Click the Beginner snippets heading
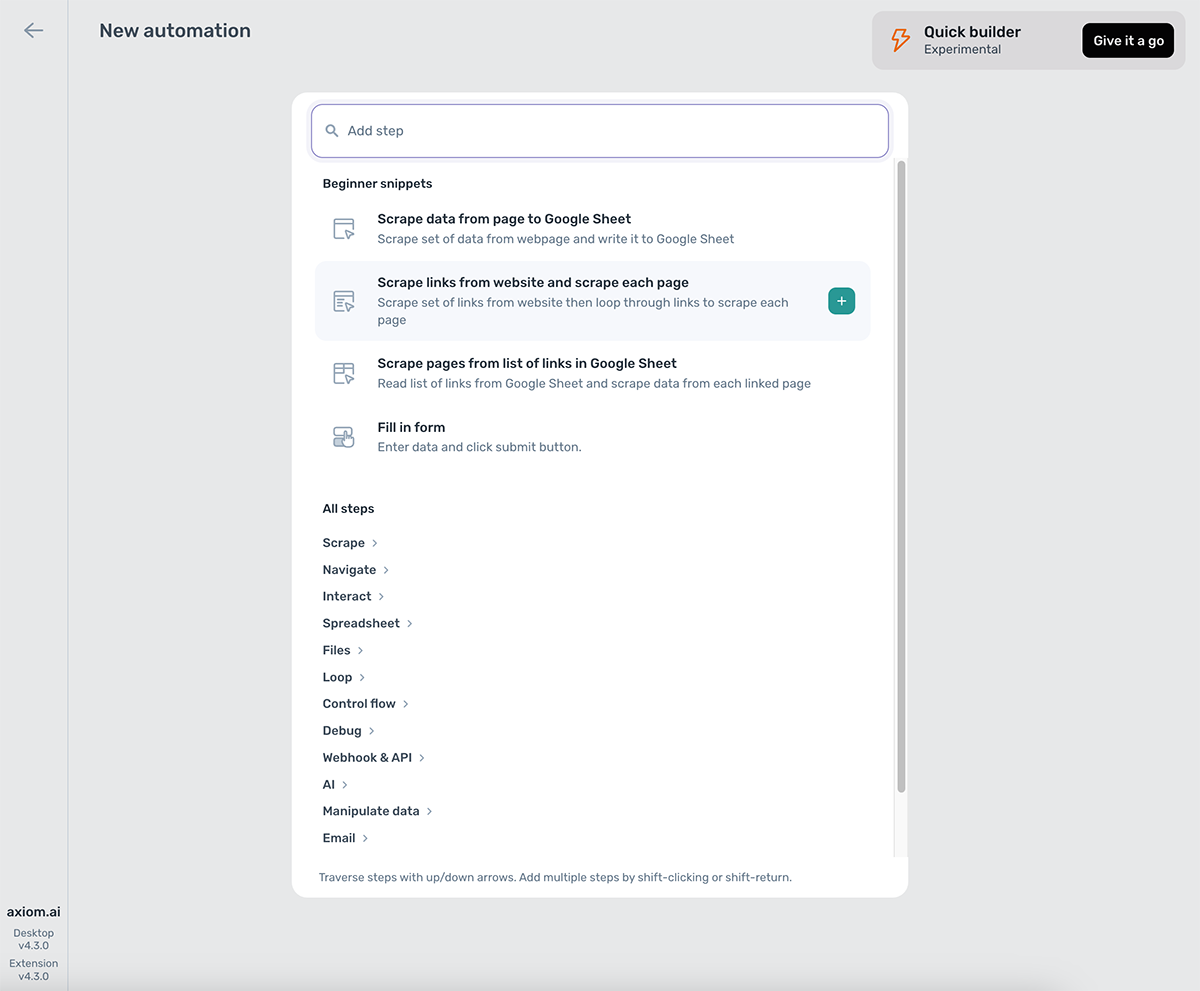Screen dimensions: 1200x991 [377, 184]
